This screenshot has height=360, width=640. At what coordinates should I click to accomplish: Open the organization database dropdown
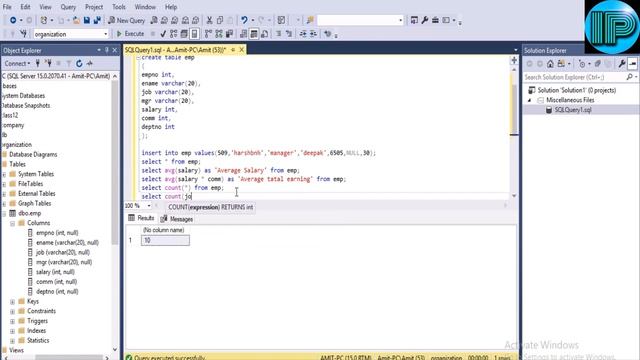pyautogui.click(x=105, y=34)
